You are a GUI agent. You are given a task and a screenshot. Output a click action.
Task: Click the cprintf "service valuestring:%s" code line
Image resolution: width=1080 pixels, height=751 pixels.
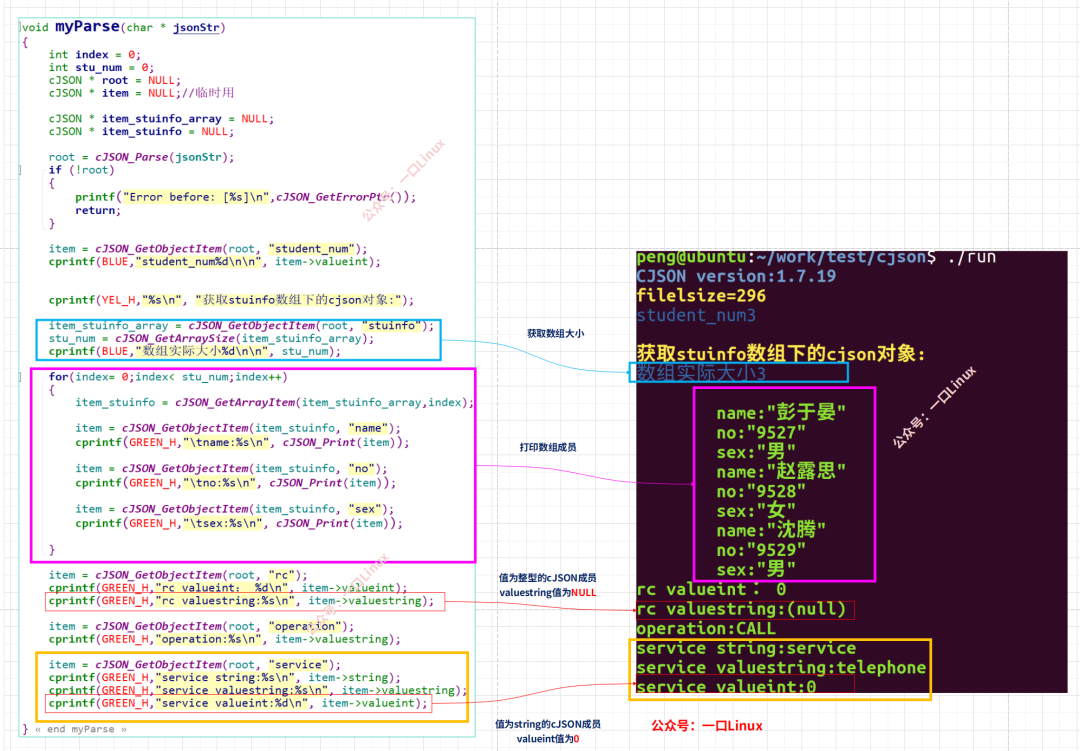point(258,690)
